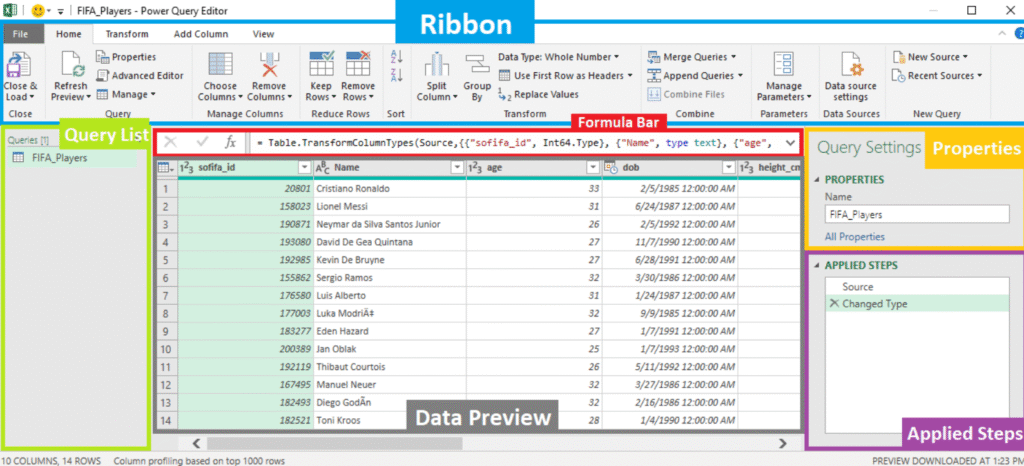Open the Advanced Editor

click(x=140, y=76)
